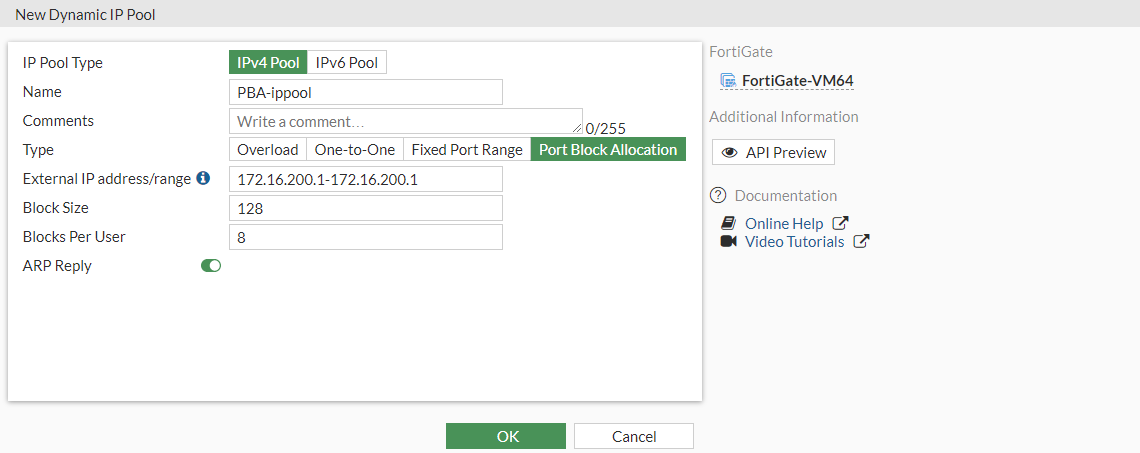Switch IP pool type to IPv6 Pool
The image size is (1140, 453).
[347, 63]
